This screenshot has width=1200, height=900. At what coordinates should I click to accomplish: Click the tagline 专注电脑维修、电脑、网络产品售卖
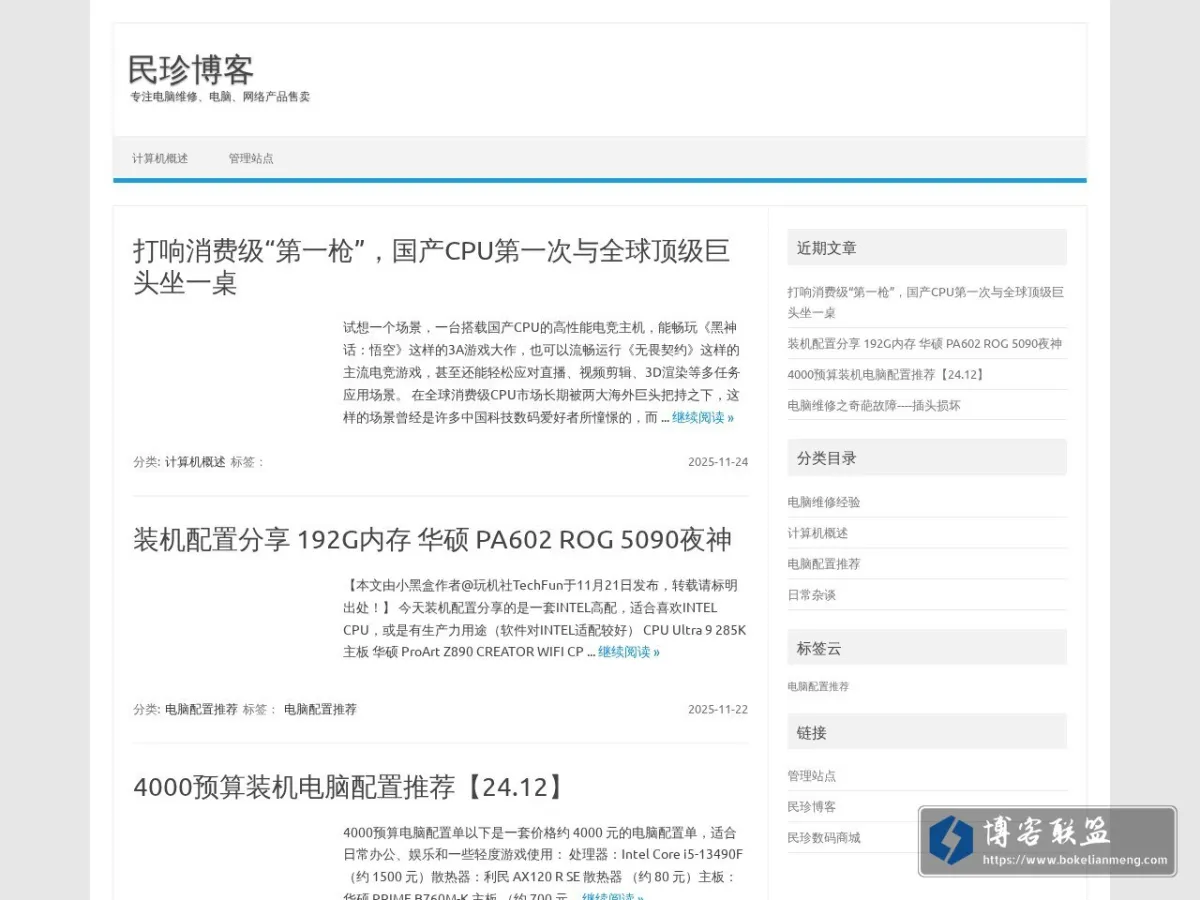coord(220,97)
